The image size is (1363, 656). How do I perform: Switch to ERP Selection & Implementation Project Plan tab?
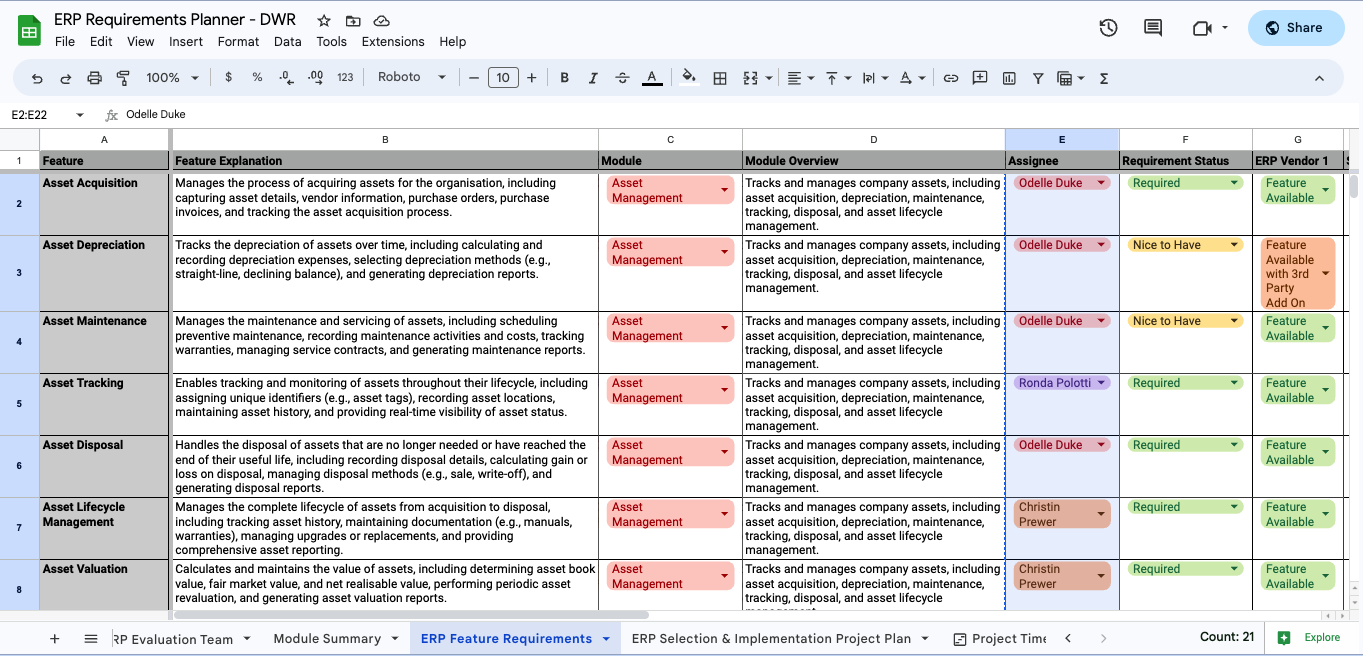(x=771, y=638)
